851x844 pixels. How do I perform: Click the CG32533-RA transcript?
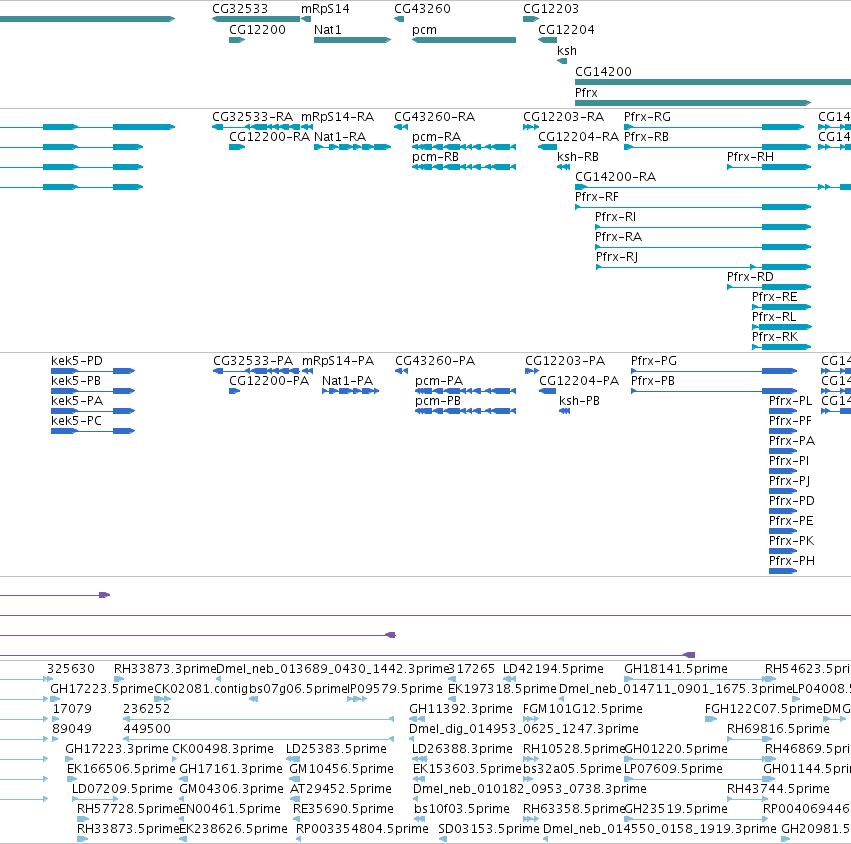(256, 127)
